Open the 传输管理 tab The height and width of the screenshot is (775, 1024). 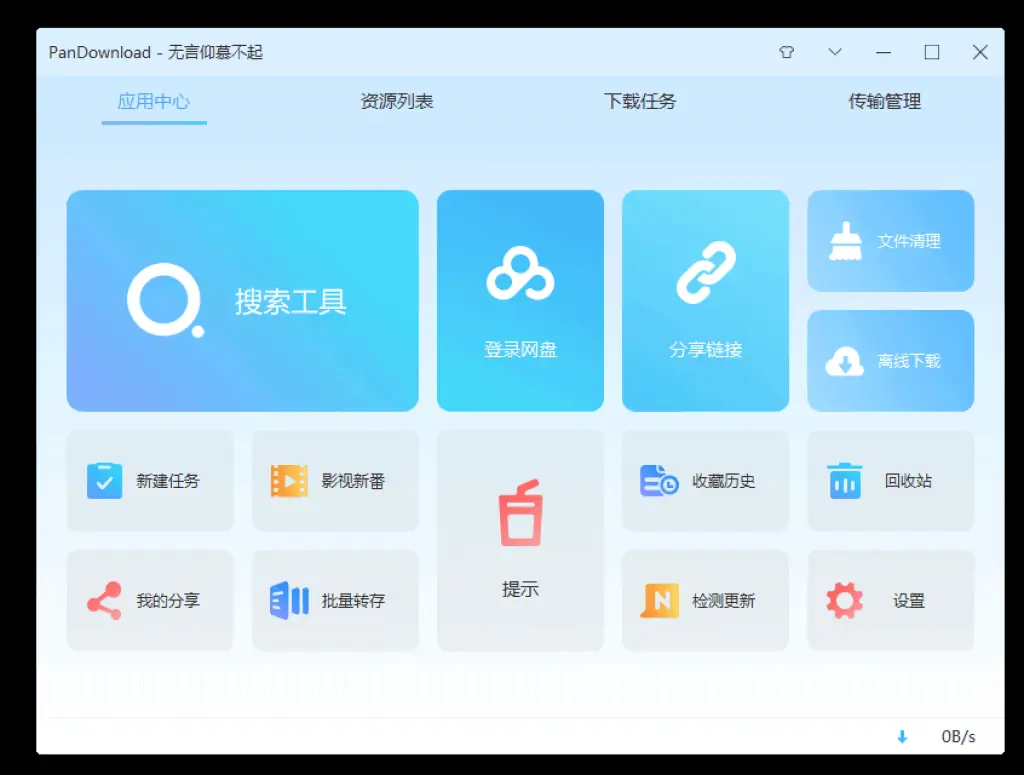[882, 101]
